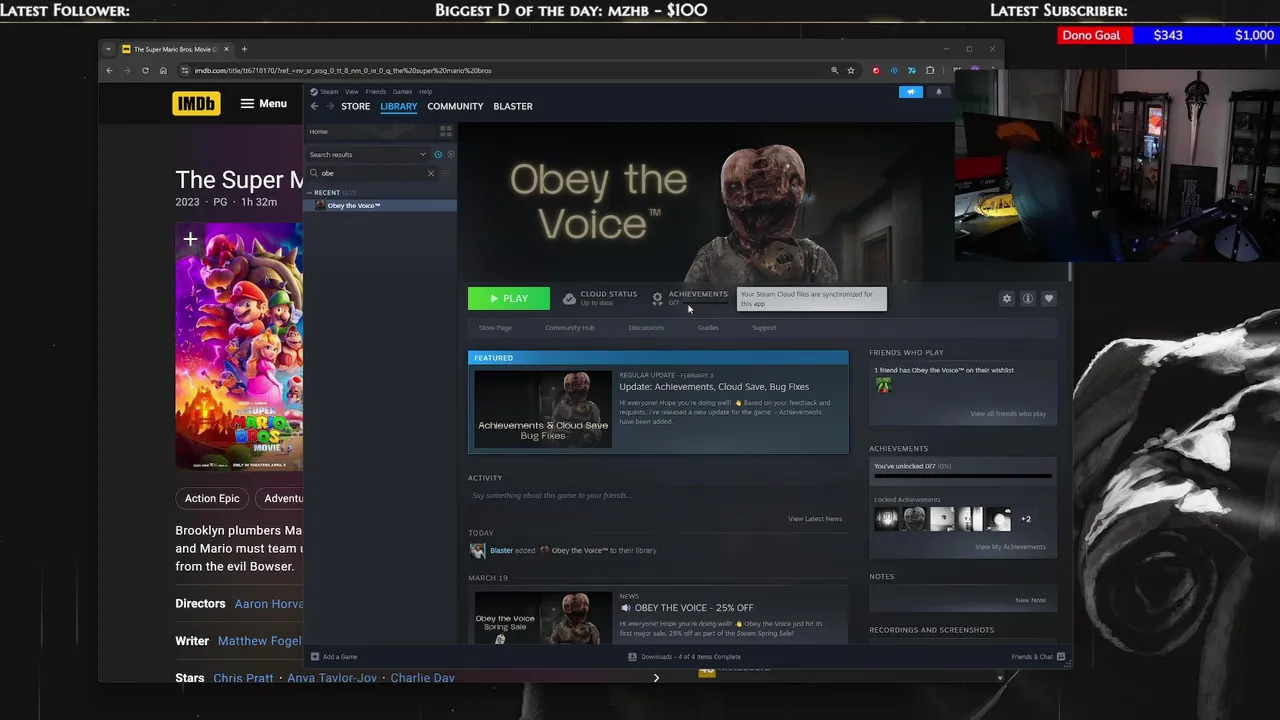Image resolution: width=1280 pixels, height=720 pixels.
Task: Bookmark the IMDb page with star icon
Action: click(851, 70)
